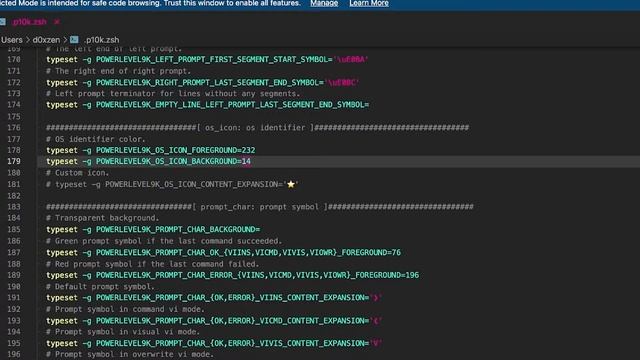Click the FOREGROUND value 76 on line 187
This screenshot has width=640, height=360.
[x=396, y=252]
